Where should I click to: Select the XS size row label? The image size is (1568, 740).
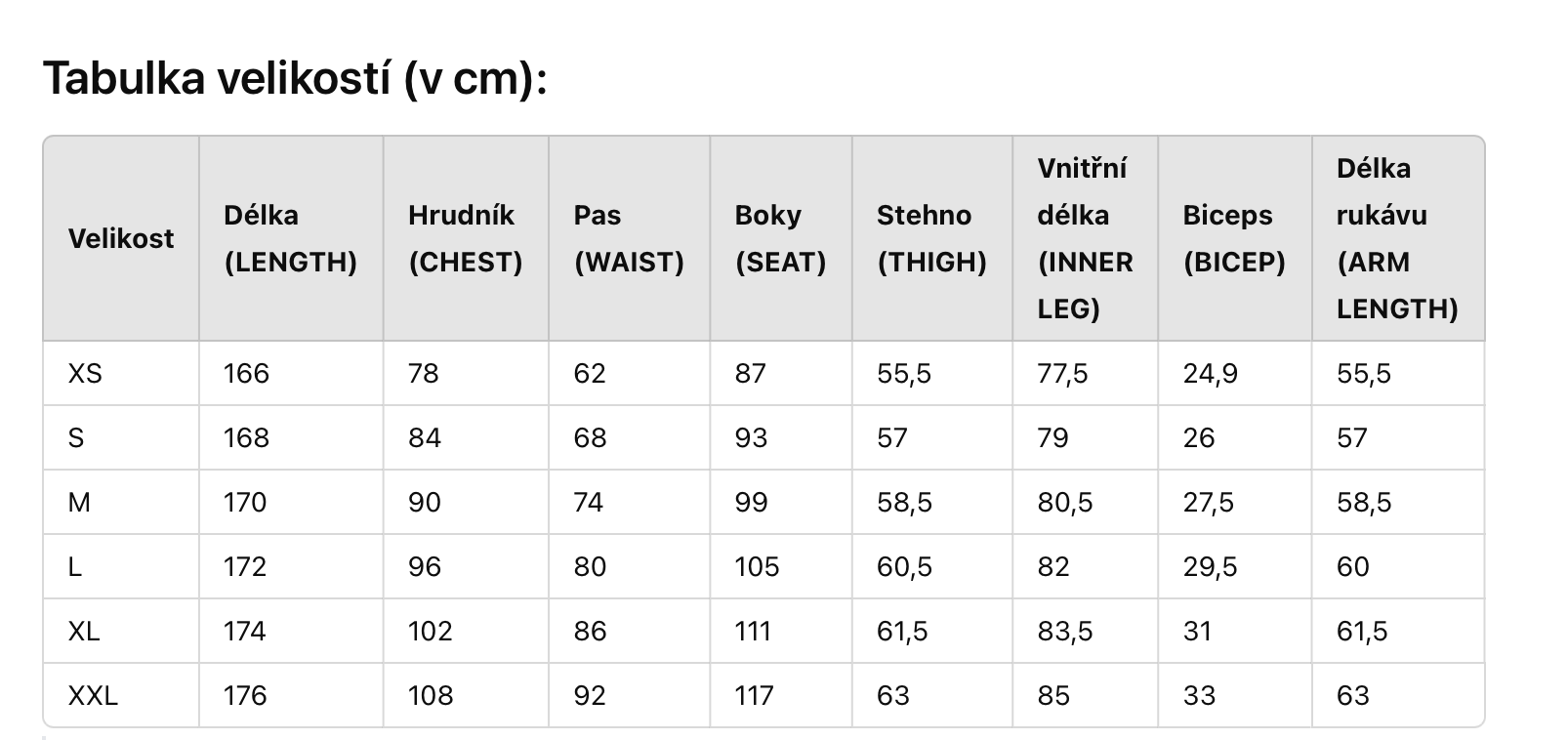85,373
